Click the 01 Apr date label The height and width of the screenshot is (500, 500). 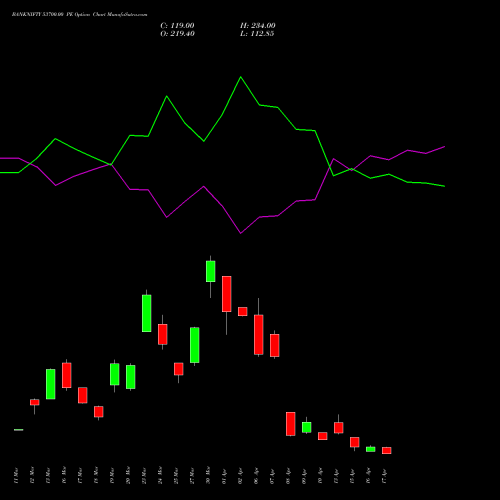224,475
